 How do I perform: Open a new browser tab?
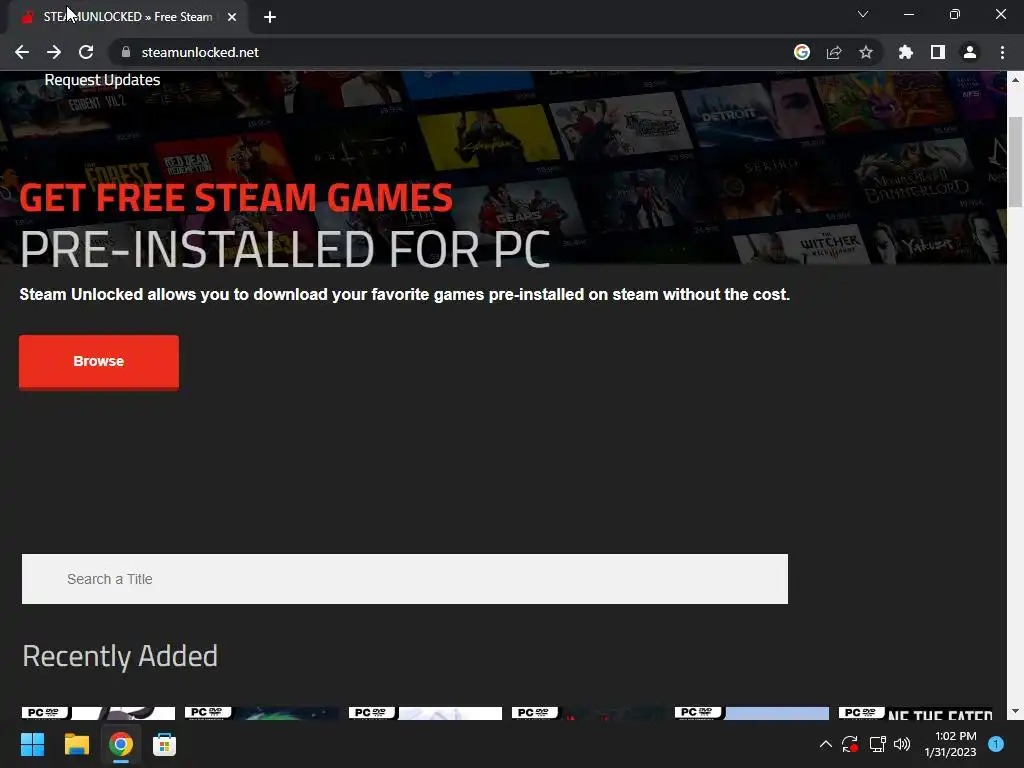(270, 17)
